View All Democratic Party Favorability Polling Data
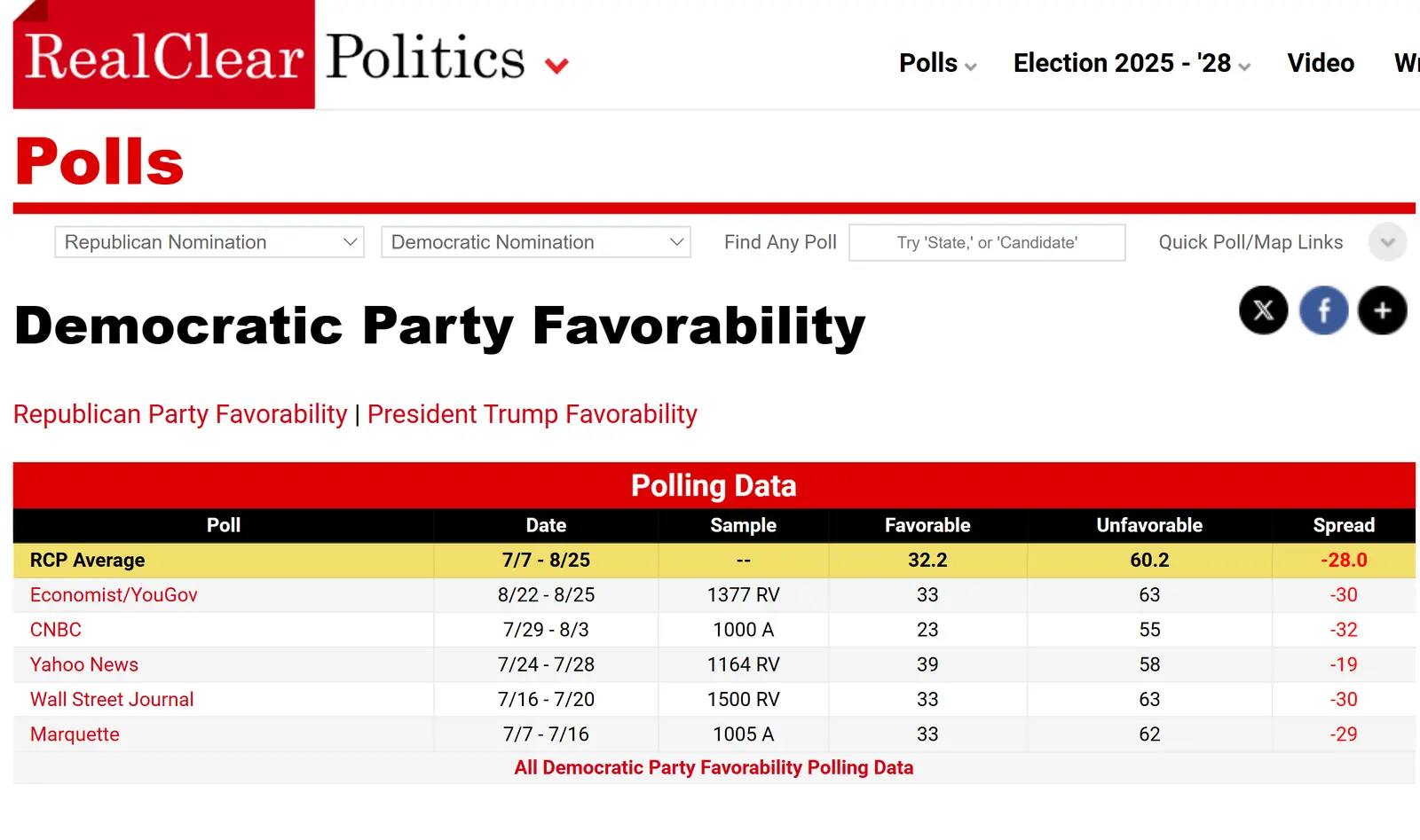The height and width of the screenshot is (840, 1420). 714,768
